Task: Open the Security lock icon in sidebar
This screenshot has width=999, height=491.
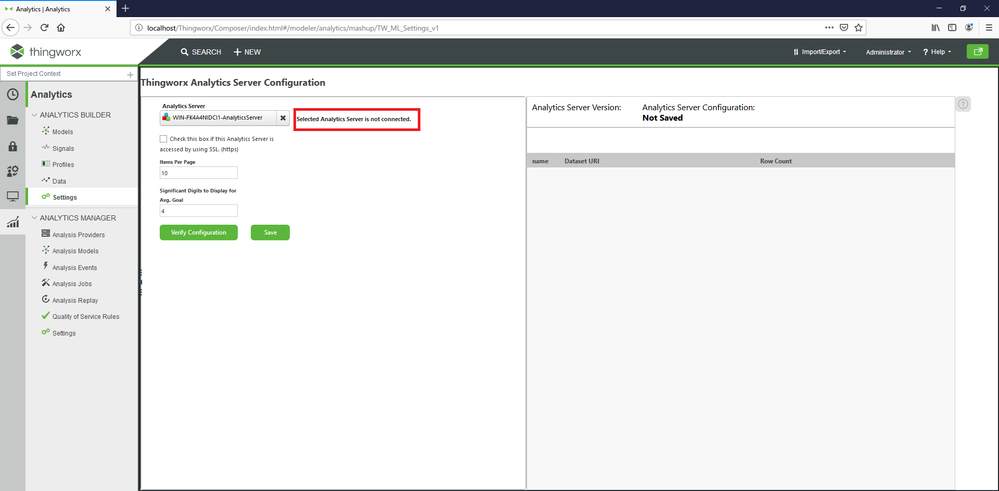Action: click(13, 146)
